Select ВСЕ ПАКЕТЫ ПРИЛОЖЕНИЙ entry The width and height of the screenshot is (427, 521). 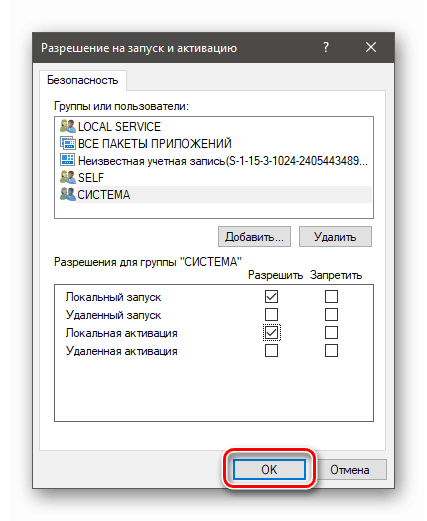coord(213,144)
